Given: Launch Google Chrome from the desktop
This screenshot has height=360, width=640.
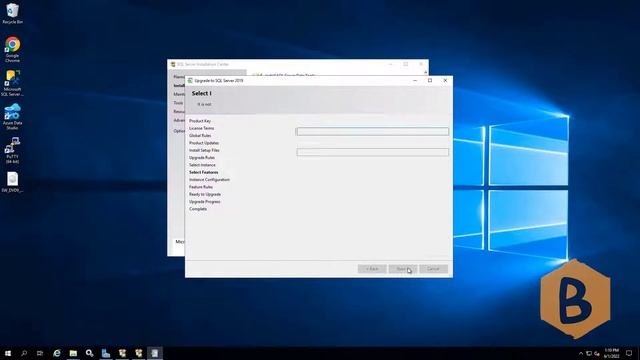Looking at the screenshot, I should point(12,50).
